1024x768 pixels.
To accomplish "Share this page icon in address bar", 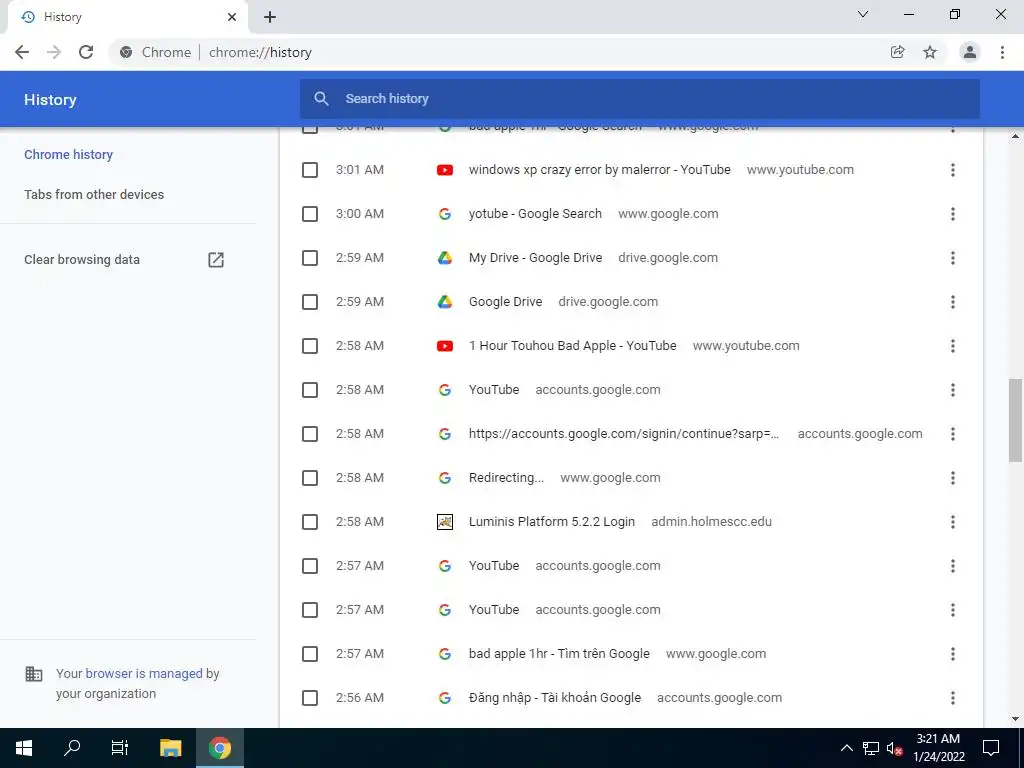I will [x=898, y=52].
